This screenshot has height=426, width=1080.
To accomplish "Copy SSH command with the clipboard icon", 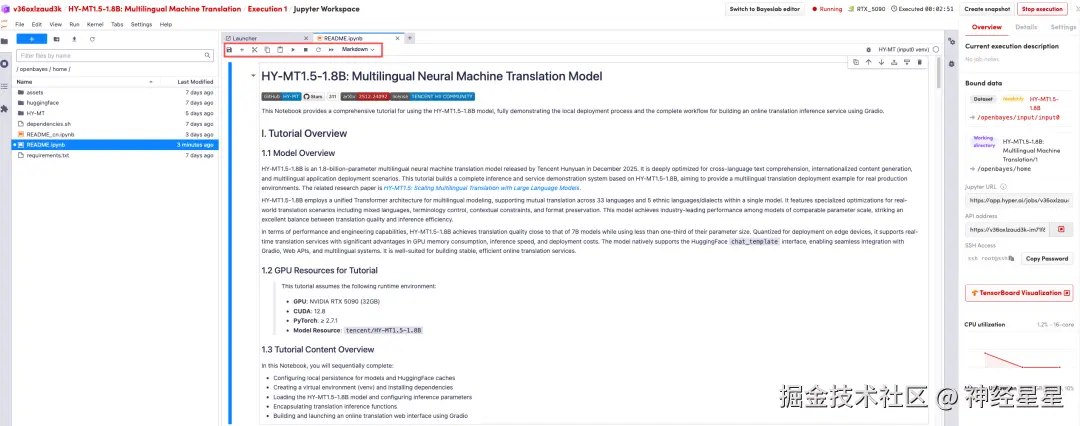I will click(1012, 258).
